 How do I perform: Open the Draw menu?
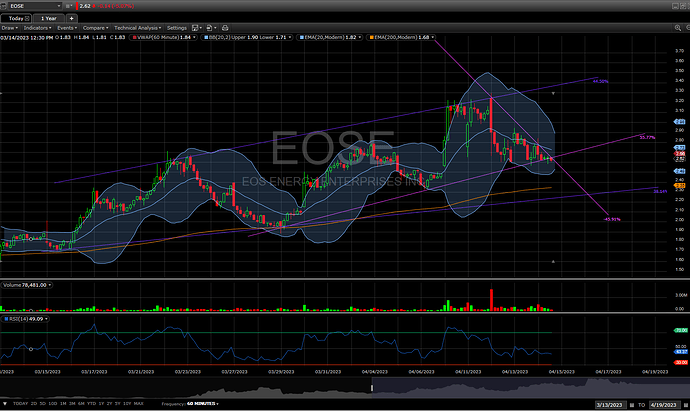click(10, 28)
